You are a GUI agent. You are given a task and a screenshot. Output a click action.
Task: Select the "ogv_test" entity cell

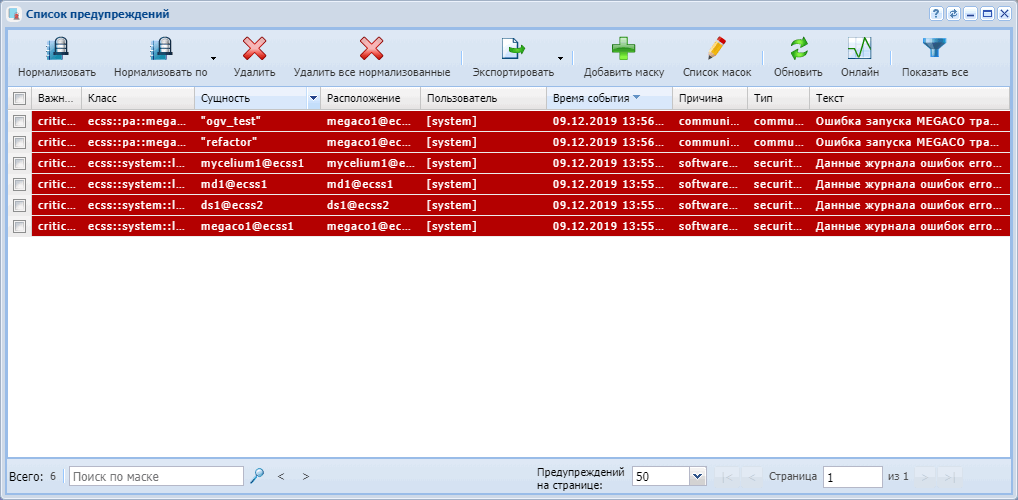(258, 121)
